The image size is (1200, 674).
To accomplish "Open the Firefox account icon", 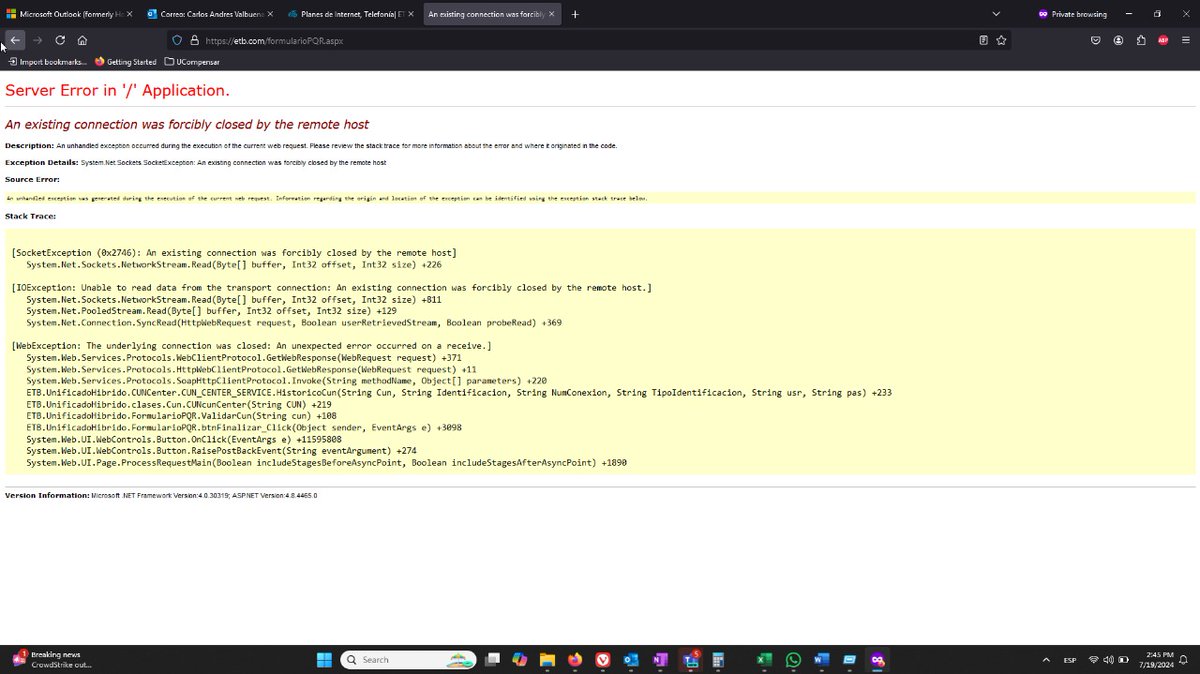I will [1118, 40].
